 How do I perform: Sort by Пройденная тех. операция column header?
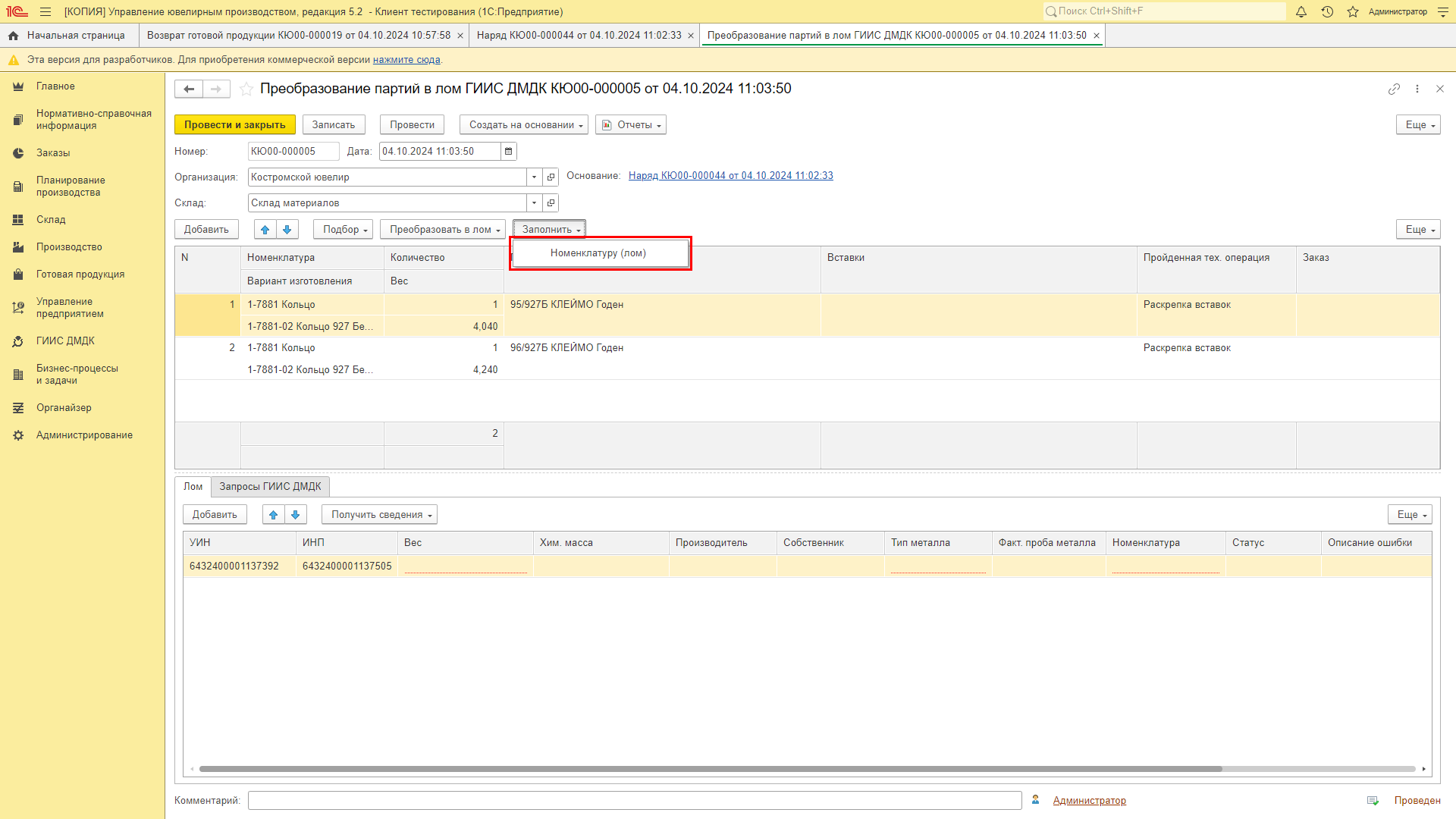click(x=1216, y=258)
